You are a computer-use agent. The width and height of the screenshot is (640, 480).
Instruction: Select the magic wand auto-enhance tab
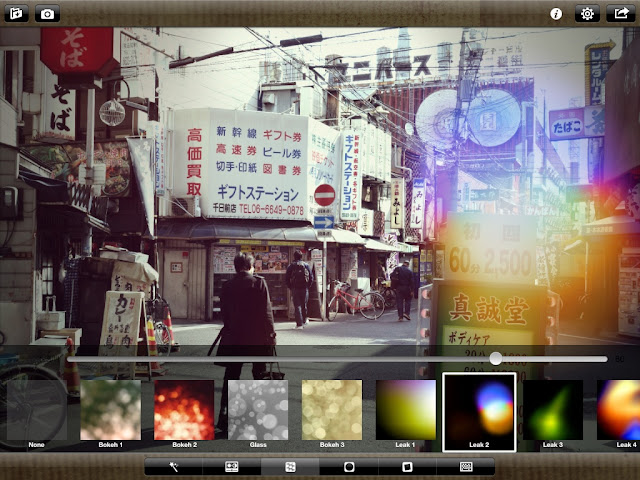coord(173,467)
